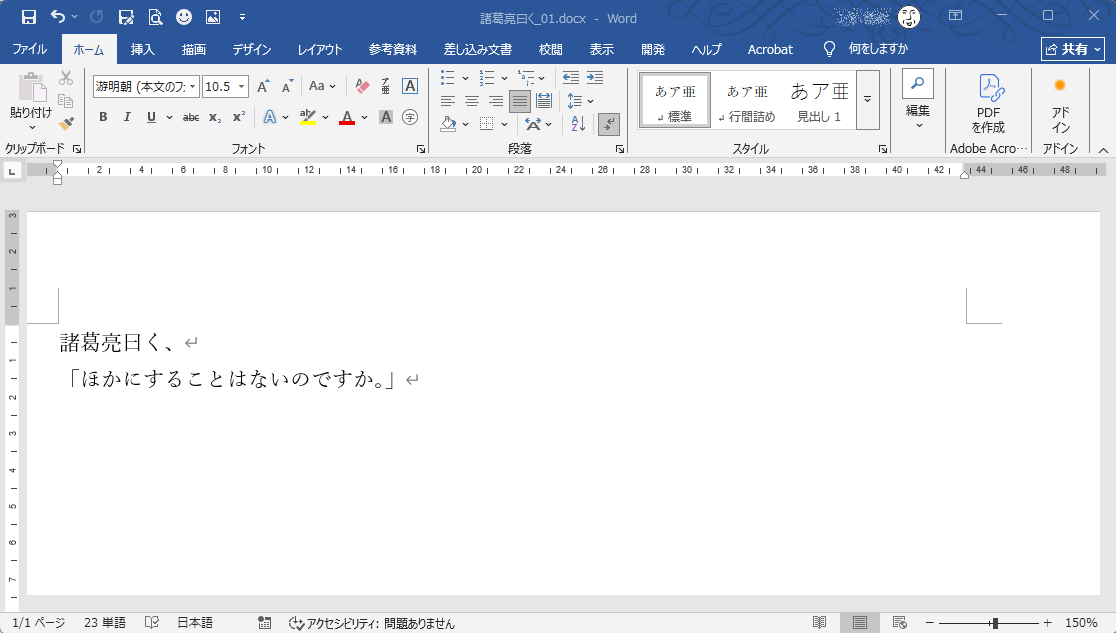Toggle bold formatting
Image resolution: width=1116 pixels, height=633 pixels.
(103, 117)
